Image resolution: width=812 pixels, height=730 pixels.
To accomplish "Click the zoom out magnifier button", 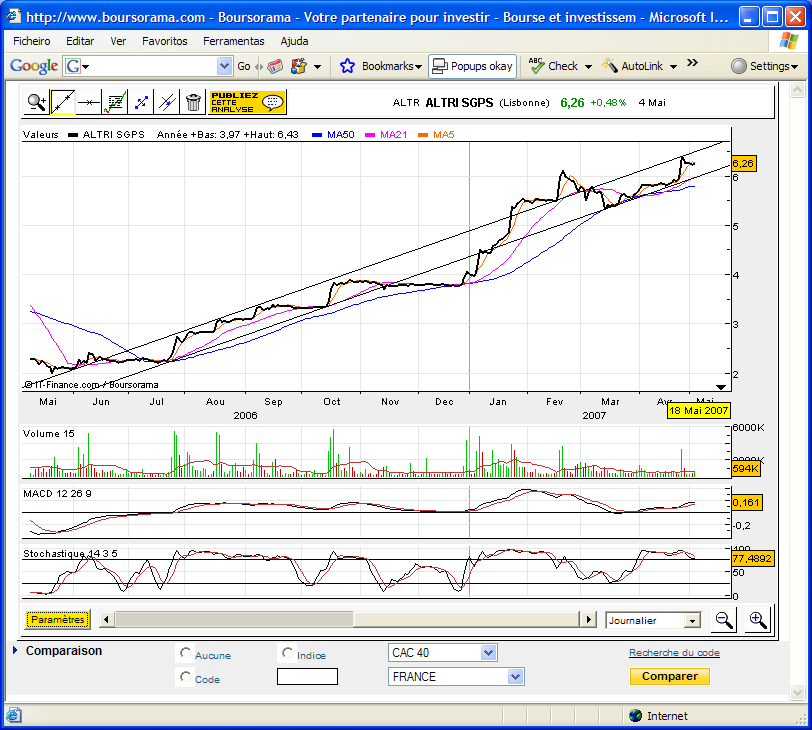I will [x=723, y=620].
